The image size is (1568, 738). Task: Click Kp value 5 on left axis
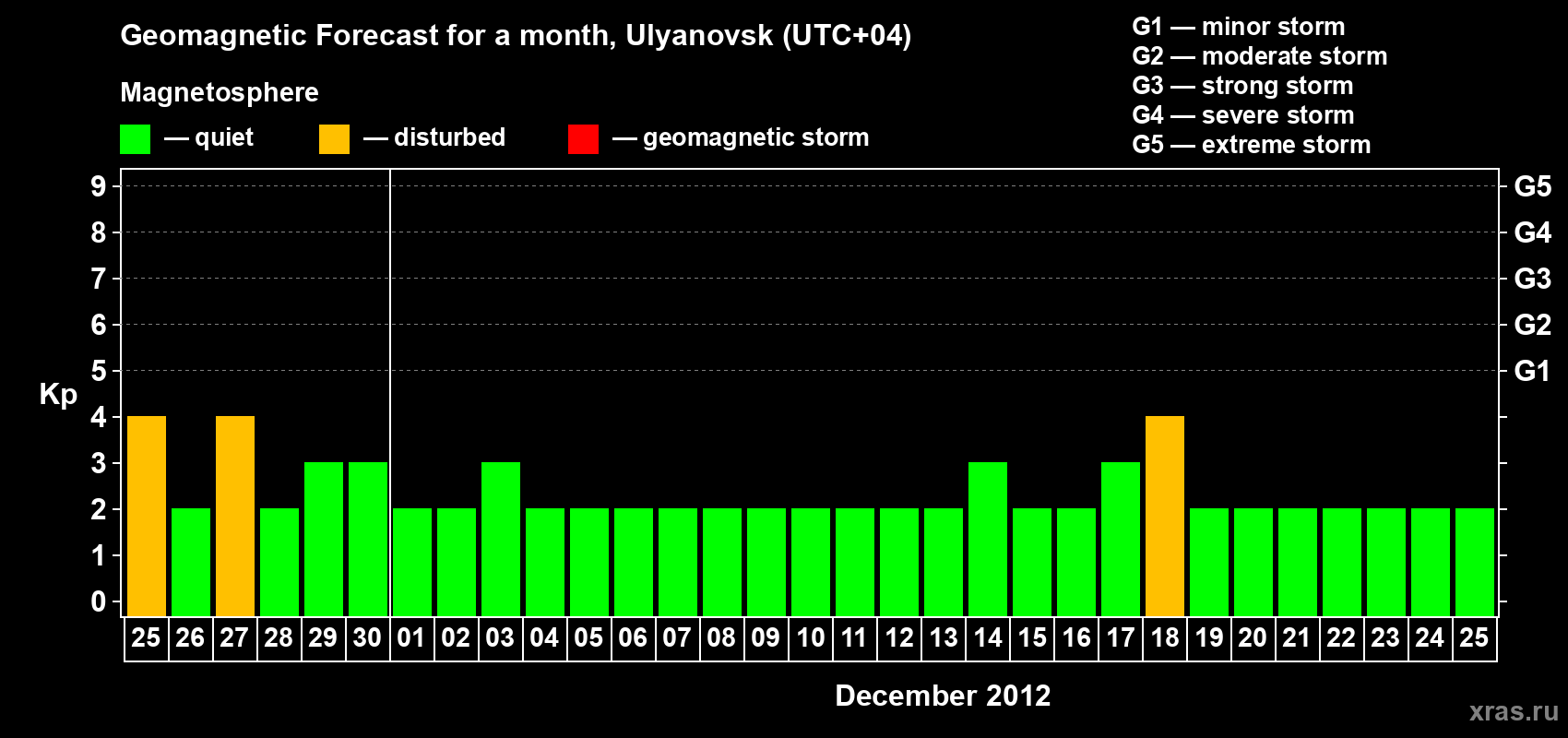[x=99, y=371]
